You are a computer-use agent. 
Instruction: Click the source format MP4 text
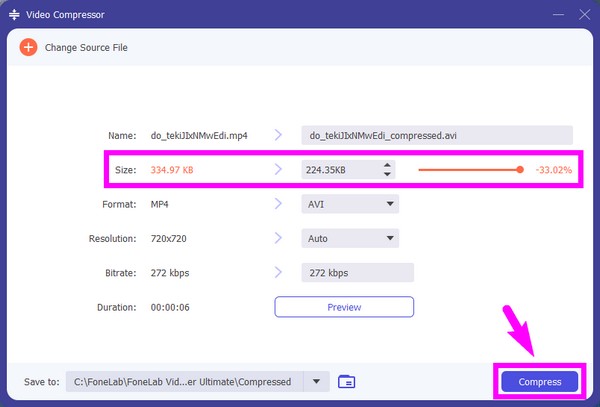click(x=159, y=204)
